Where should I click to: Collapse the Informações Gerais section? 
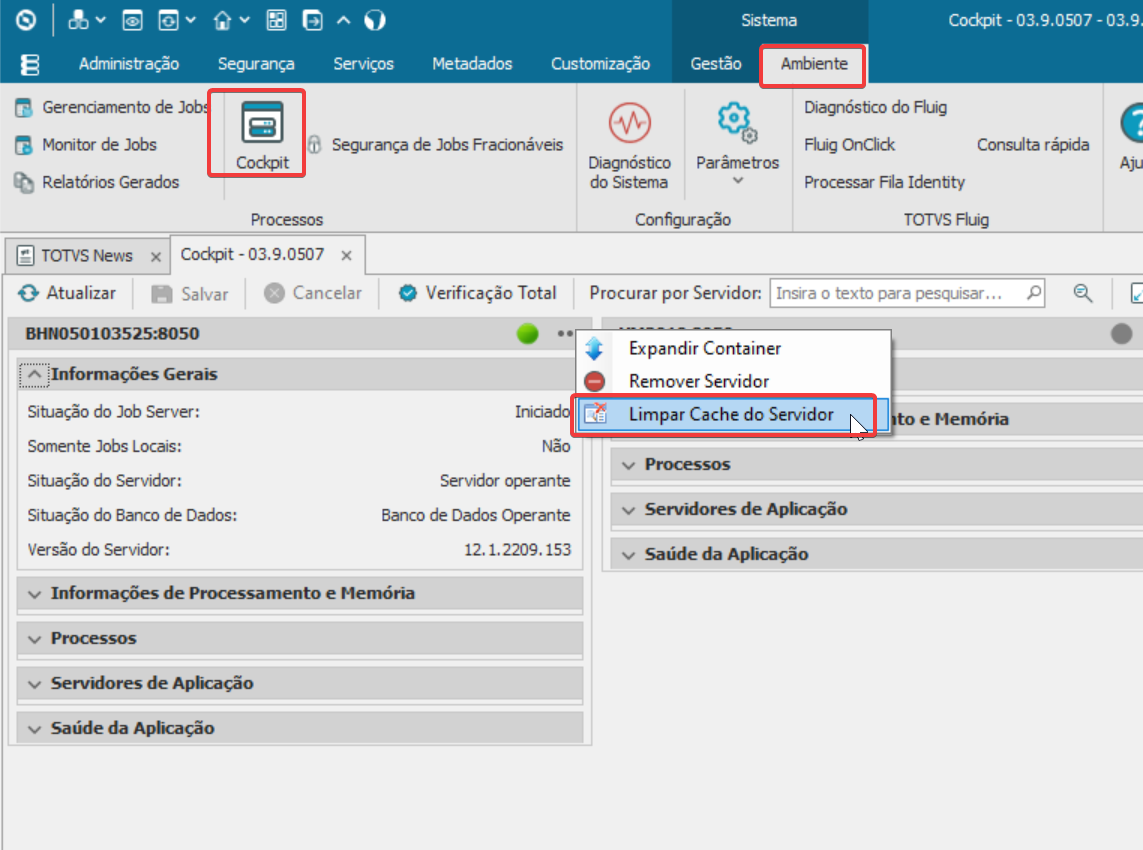click(34, 374)
